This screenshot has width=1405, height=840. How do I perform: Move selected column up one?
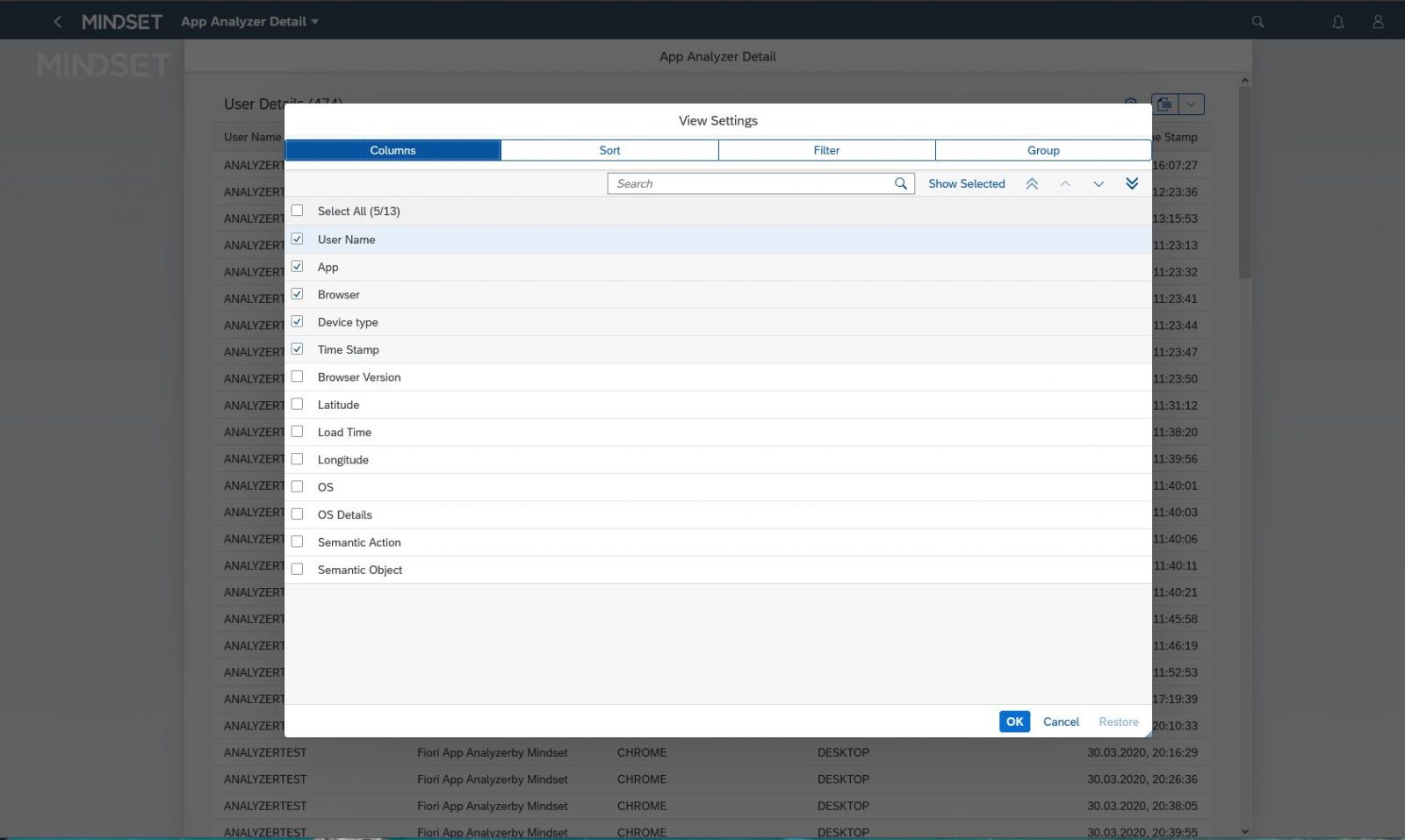click(x=1065, y=183)
